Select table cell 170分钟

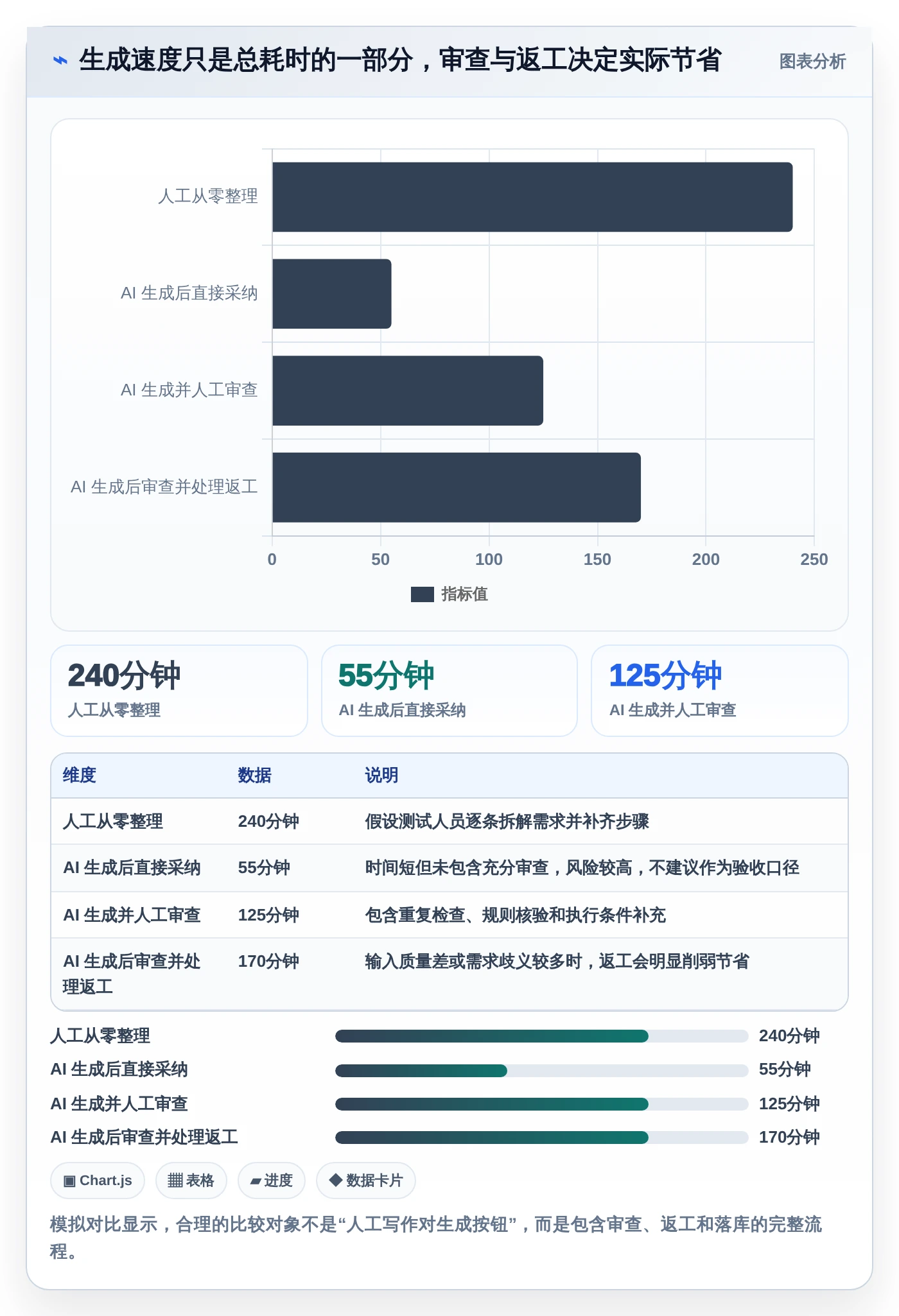tap(268, 962)
